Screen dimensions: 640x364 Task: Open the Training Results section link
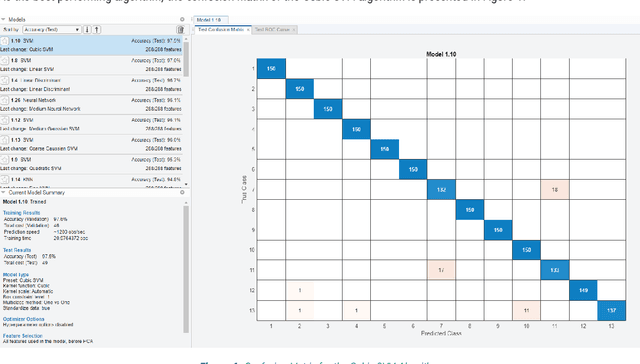[22, 213]
